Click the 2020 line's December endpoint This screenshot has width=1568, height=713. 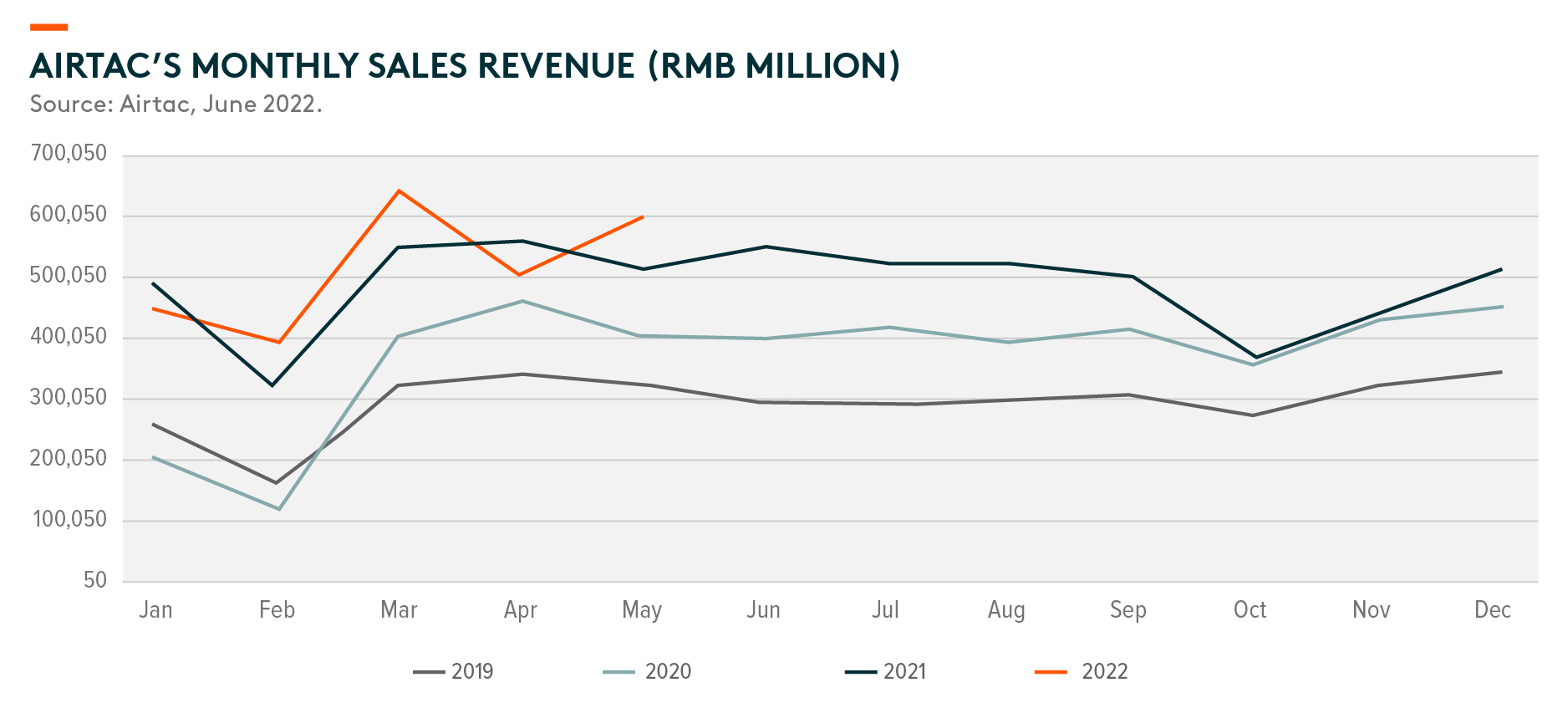point(1502,307)
